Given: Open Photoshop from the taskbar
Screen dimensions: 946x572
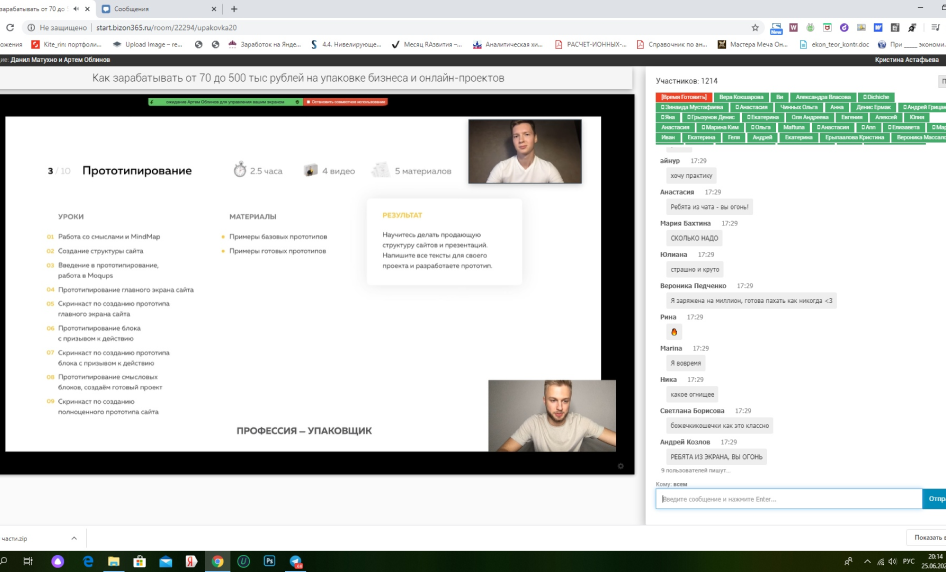Looking at the screenshot, I should coord(269,562).
